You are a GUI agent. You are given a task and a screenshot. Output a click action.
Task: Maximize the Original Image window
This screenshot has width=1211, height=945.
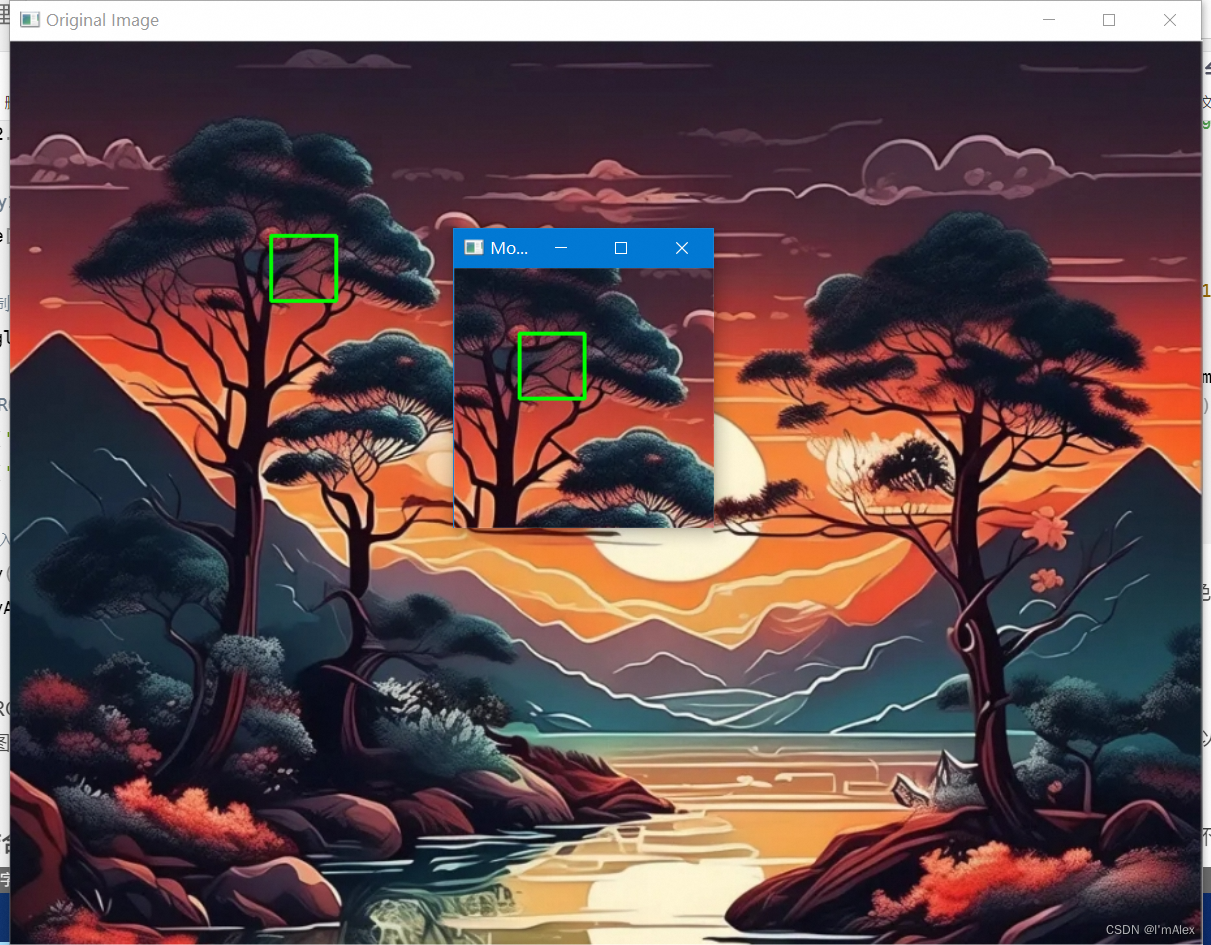coord(1108,19)
